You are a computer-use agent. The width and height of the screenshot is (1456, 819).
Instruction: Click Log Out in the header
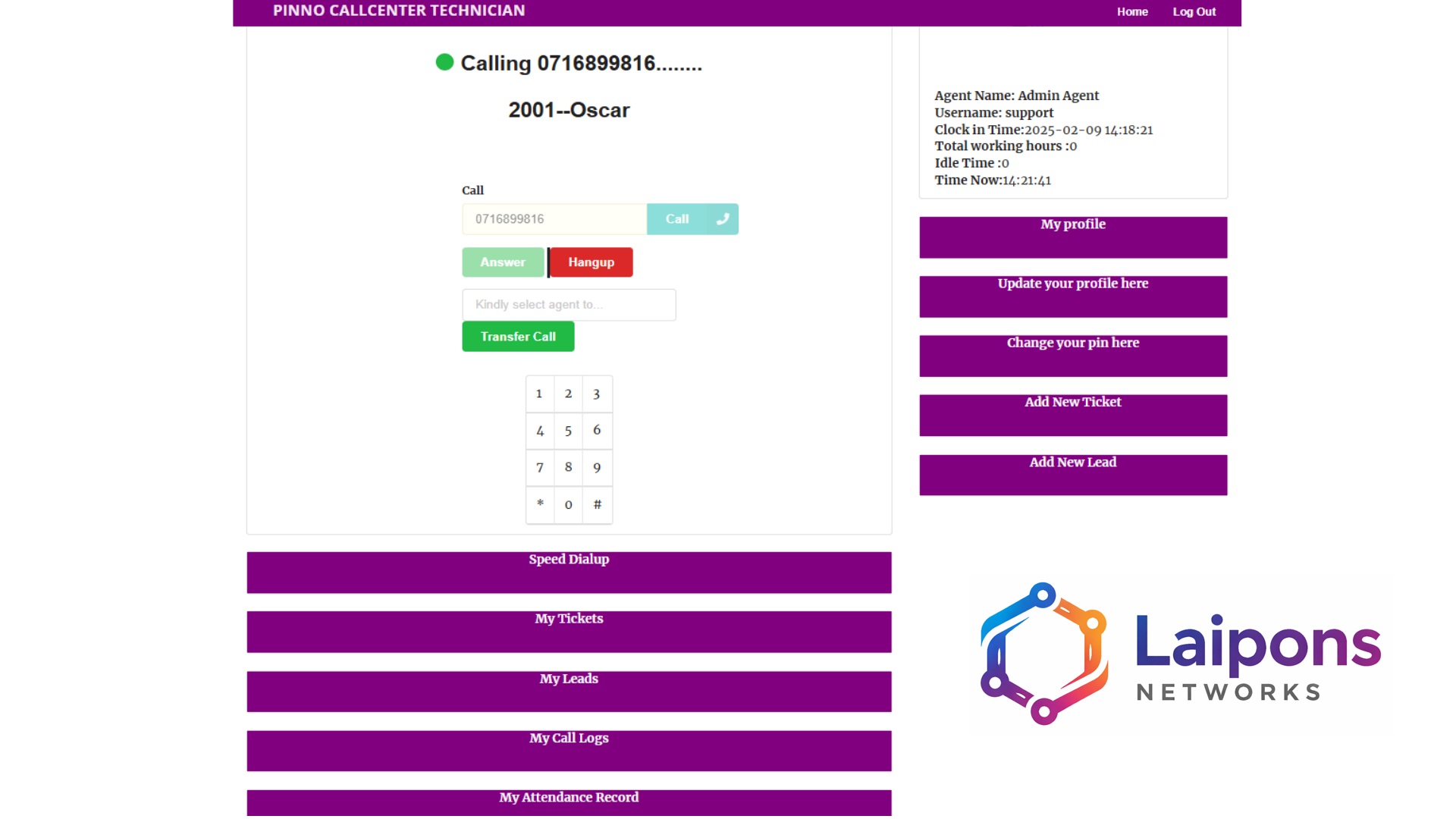coord(1194,11)
